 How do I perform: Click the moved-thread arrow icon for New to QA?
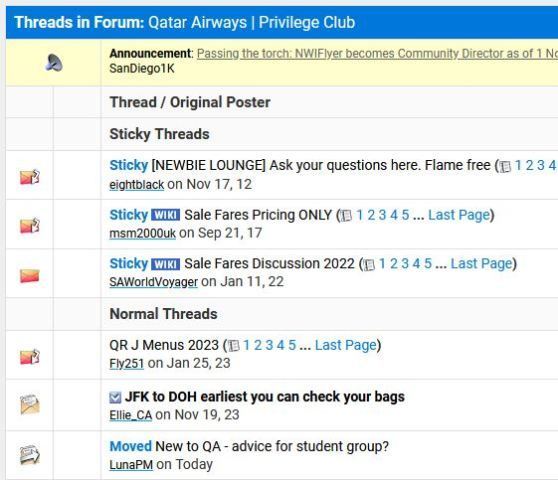(30, 455)
